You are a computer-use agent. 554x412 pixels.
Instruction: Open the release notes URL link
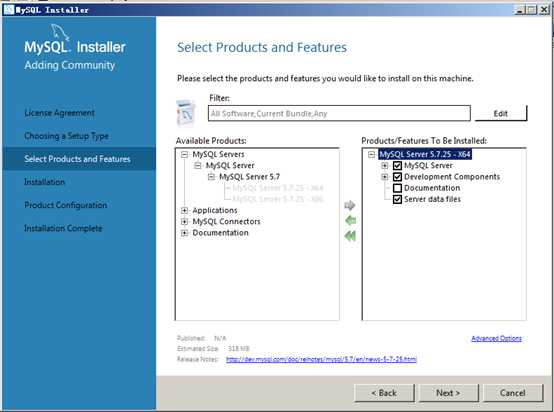[x=321, y=359]
